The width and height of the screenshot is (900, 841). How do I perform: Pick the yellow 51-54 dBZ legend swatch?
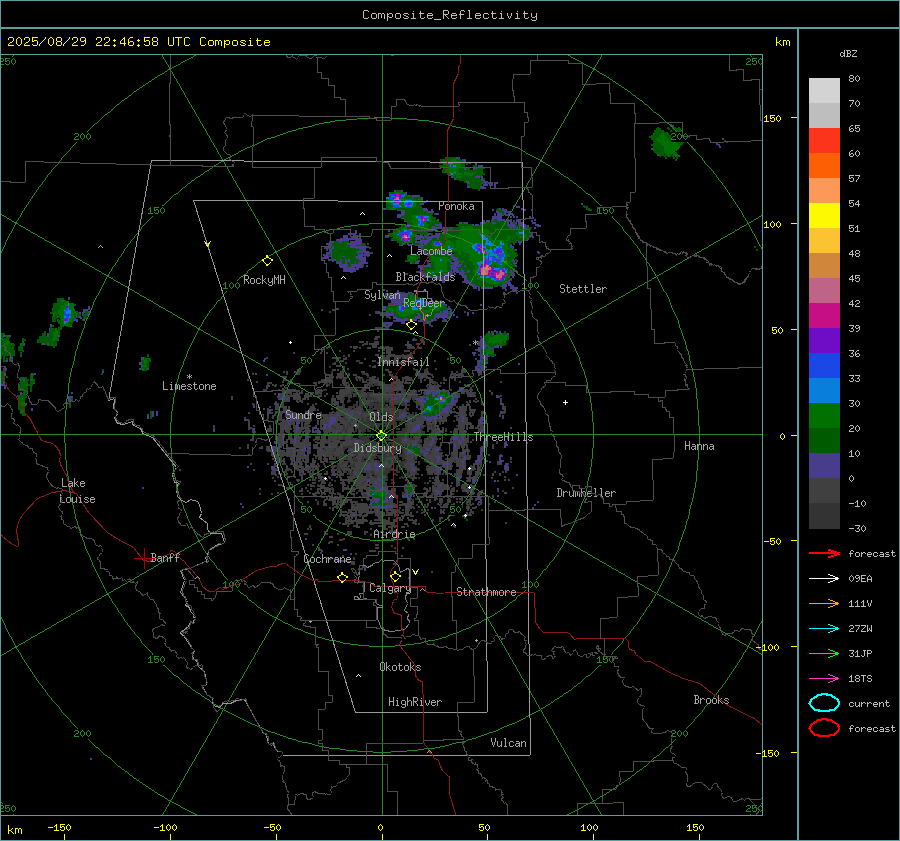pyautogui.click(x=824, y=216)
